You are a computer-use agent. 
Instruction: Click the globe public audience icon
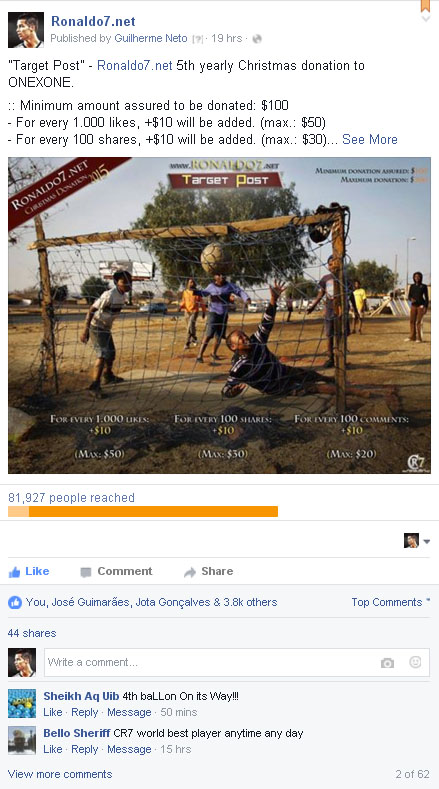(257, 39)
